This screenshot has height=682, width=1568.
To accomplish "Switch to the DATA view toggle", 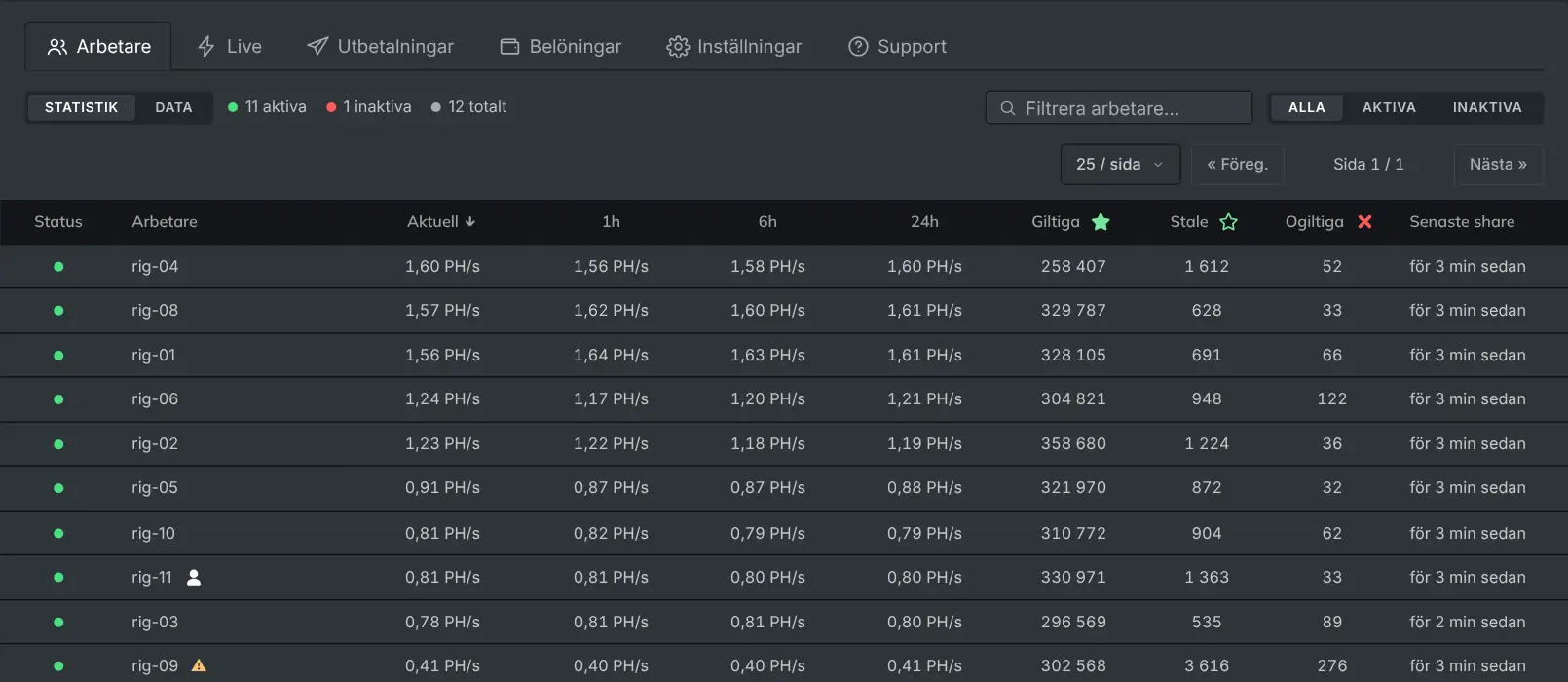I will tap(173, 107).
